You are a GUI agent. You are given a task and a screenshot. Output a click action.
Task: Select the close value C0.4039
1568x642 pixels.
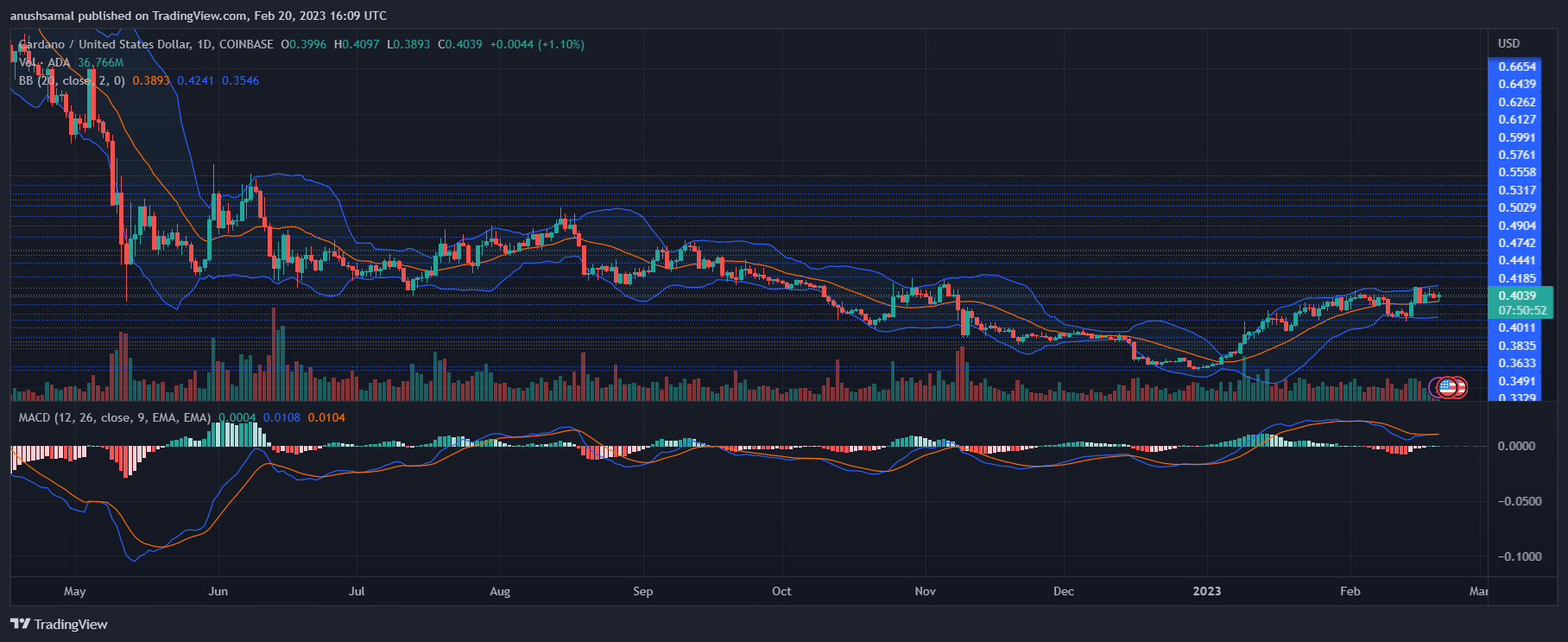[460, 44]
